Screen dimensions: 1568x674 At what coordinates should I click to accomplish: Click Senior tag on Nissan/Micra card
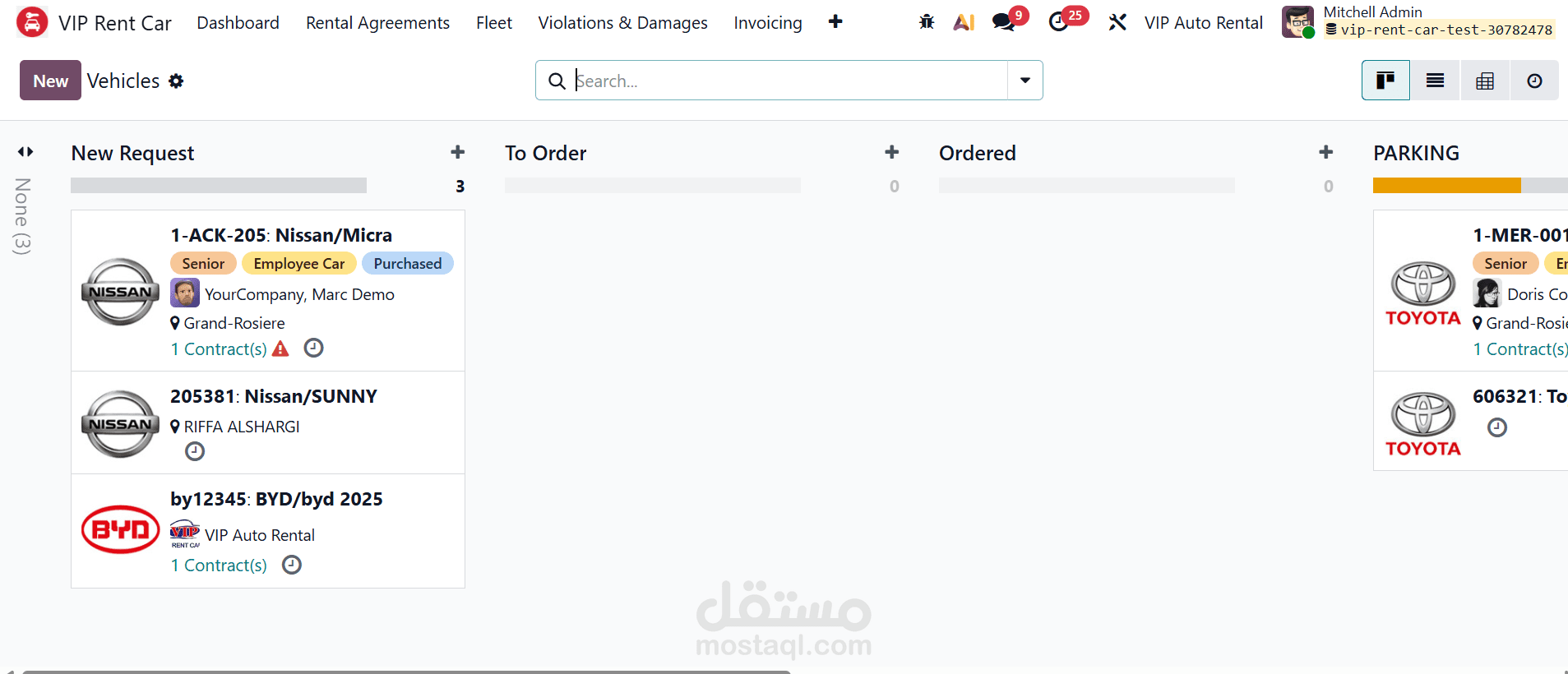click(x=203, y=263)
